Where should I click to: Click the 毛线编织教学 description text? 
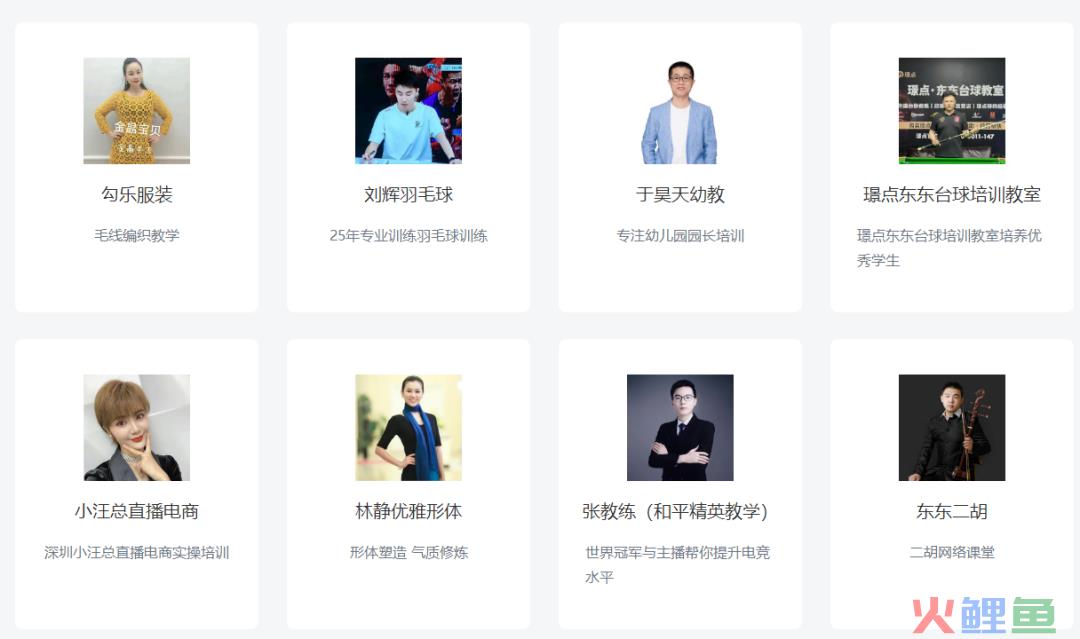click(x=136, y=235)
